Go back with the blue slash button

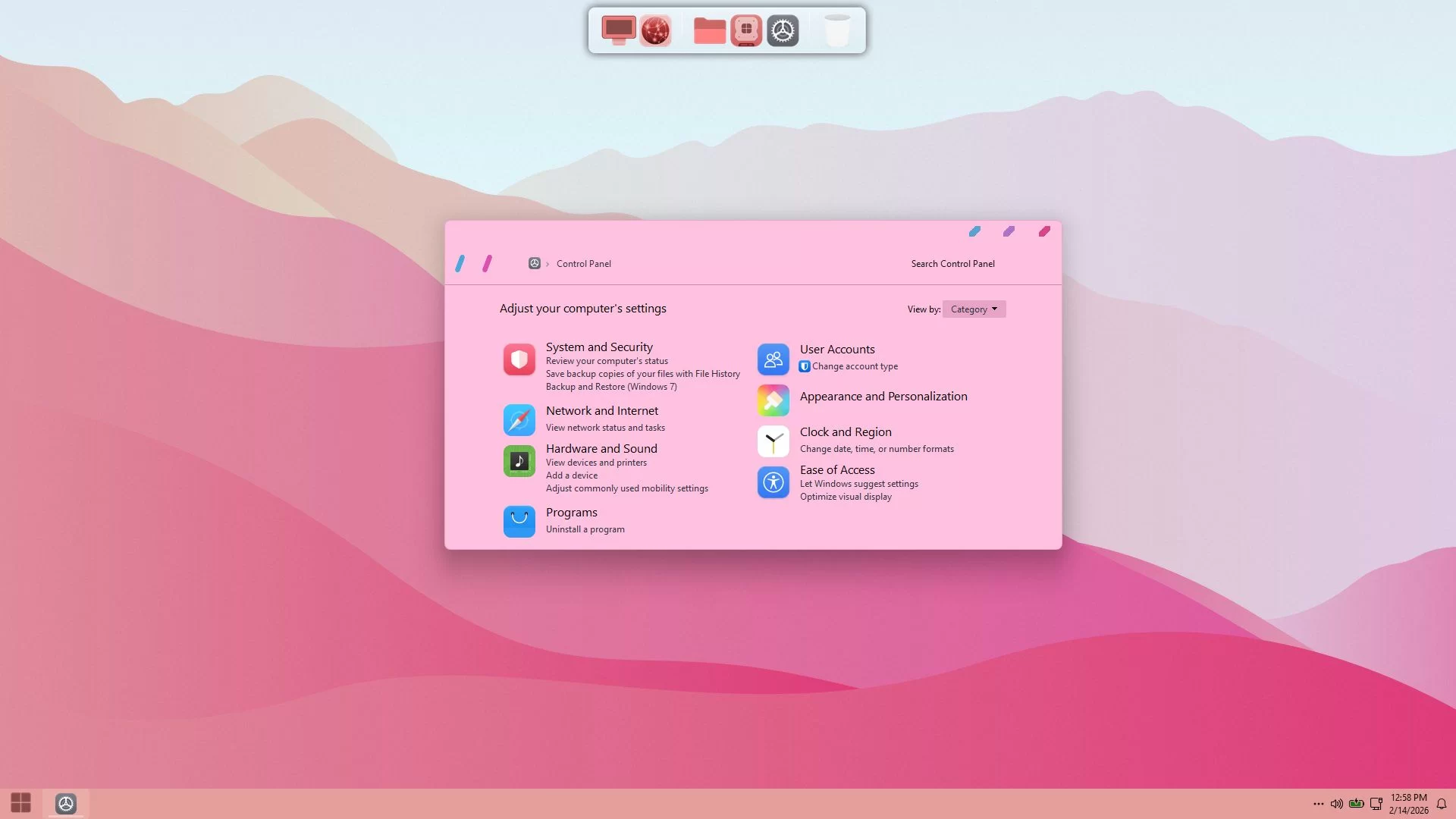coord(460,264)
